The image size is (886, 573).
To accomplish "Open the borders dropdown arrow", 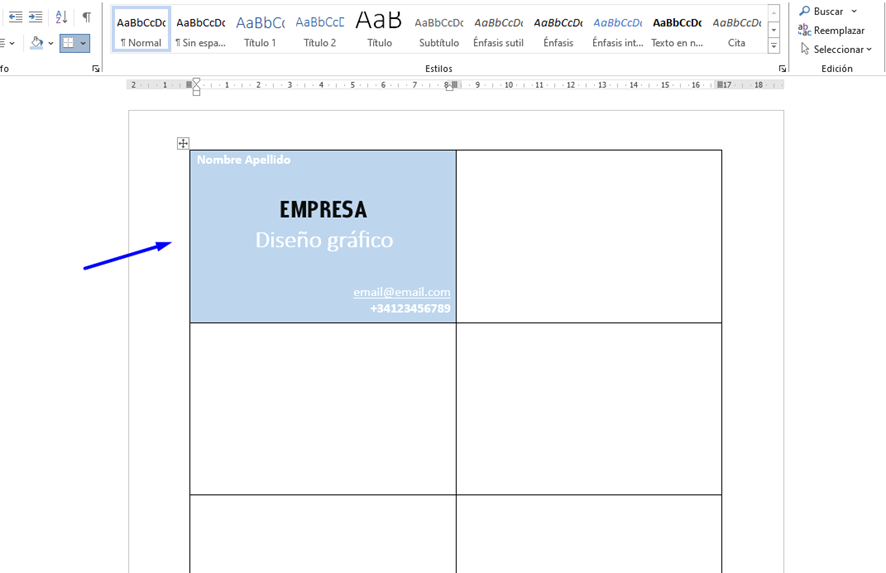I will [x=83, y=43].
